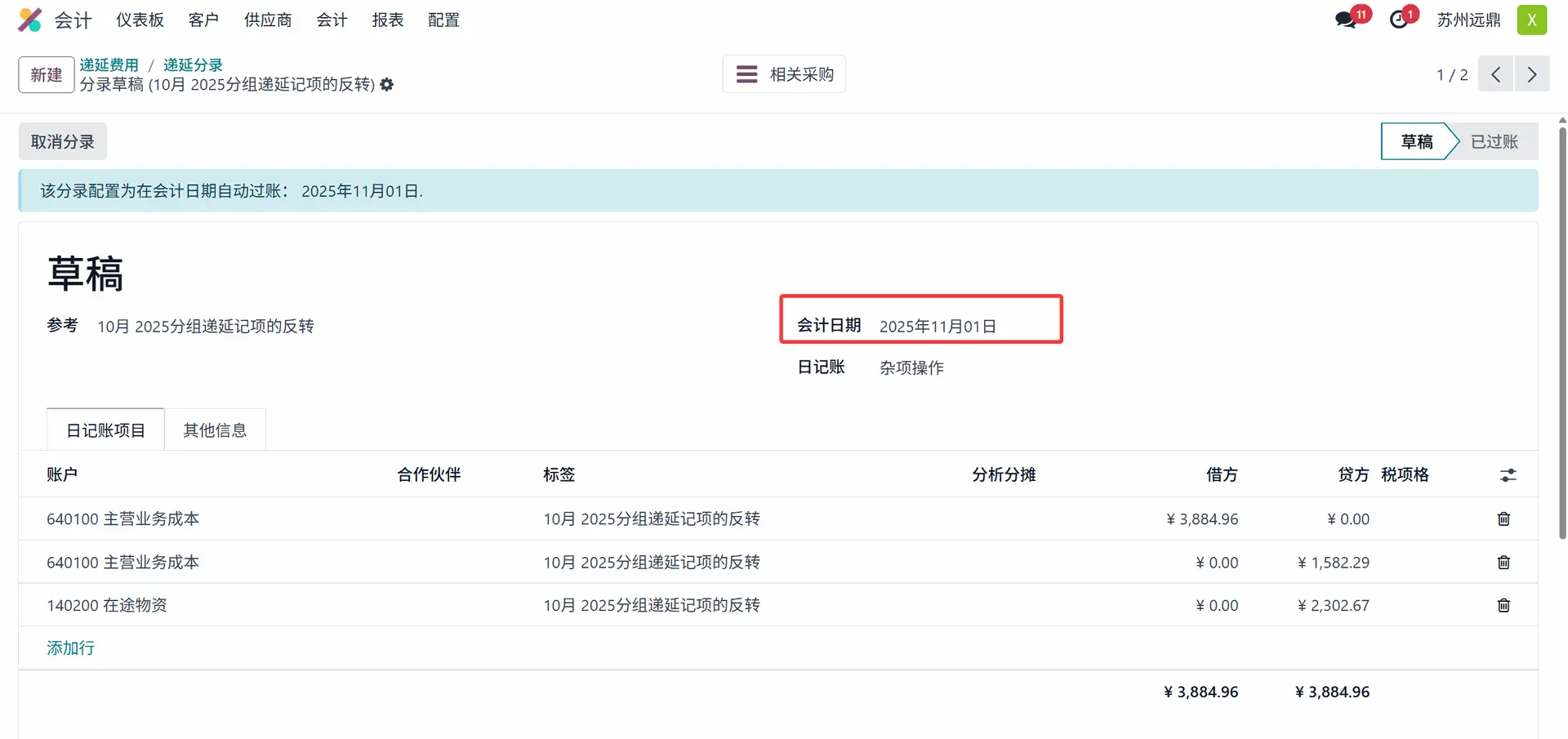Viewport: 1568px width, 739px height.
Task: Delete the 140200 在途物资 line
Action: pyautogui.click(x=1503, y=605)
